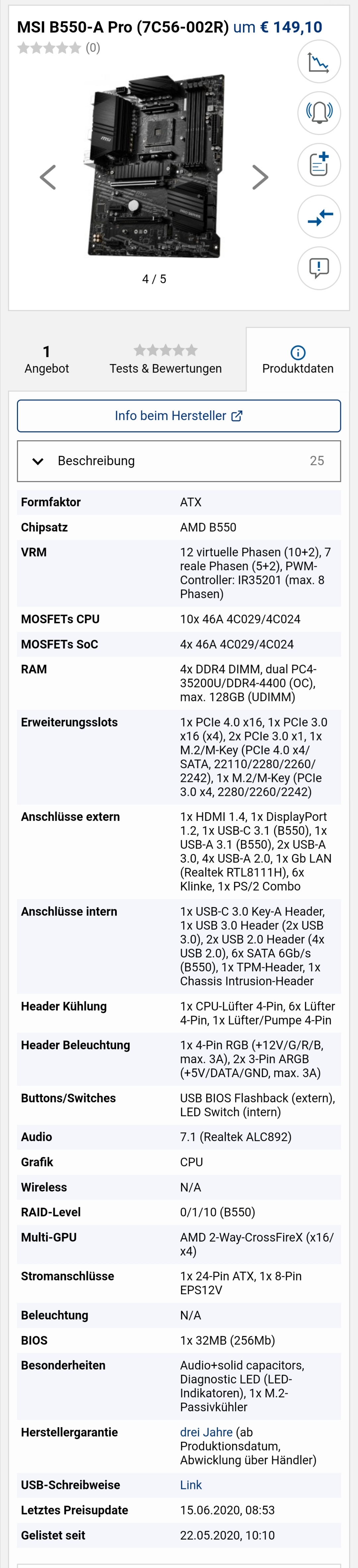Open the price history chart icon

(x=319, y=61)
